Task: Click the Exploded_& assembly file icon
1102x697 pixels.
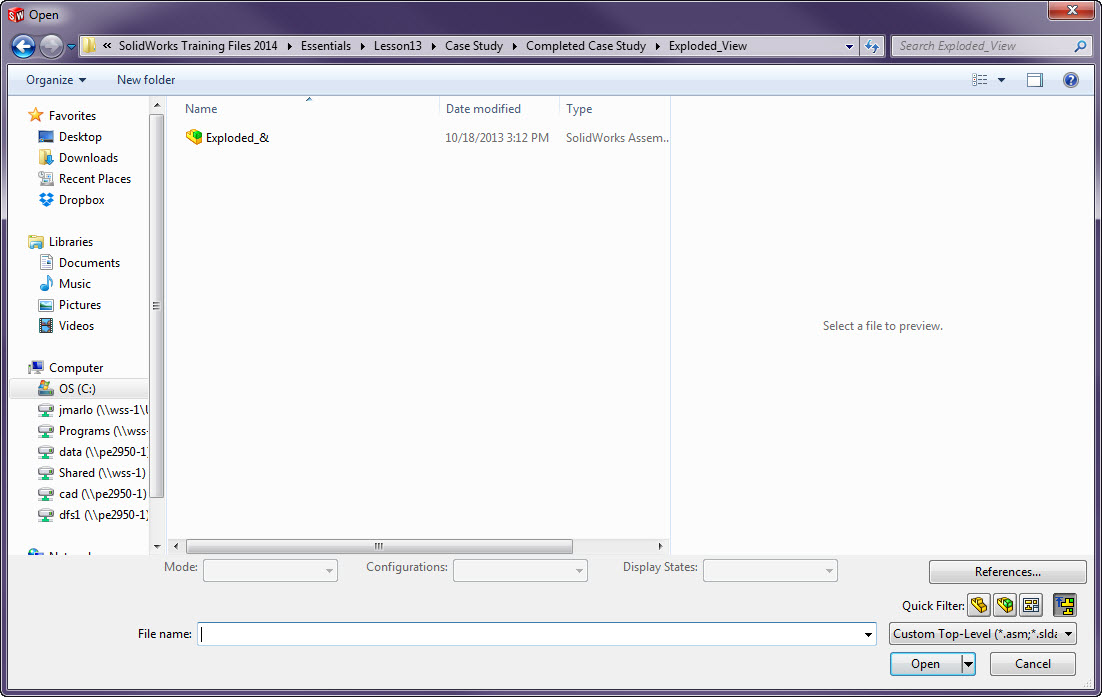Action: click(x=194, y=138)
